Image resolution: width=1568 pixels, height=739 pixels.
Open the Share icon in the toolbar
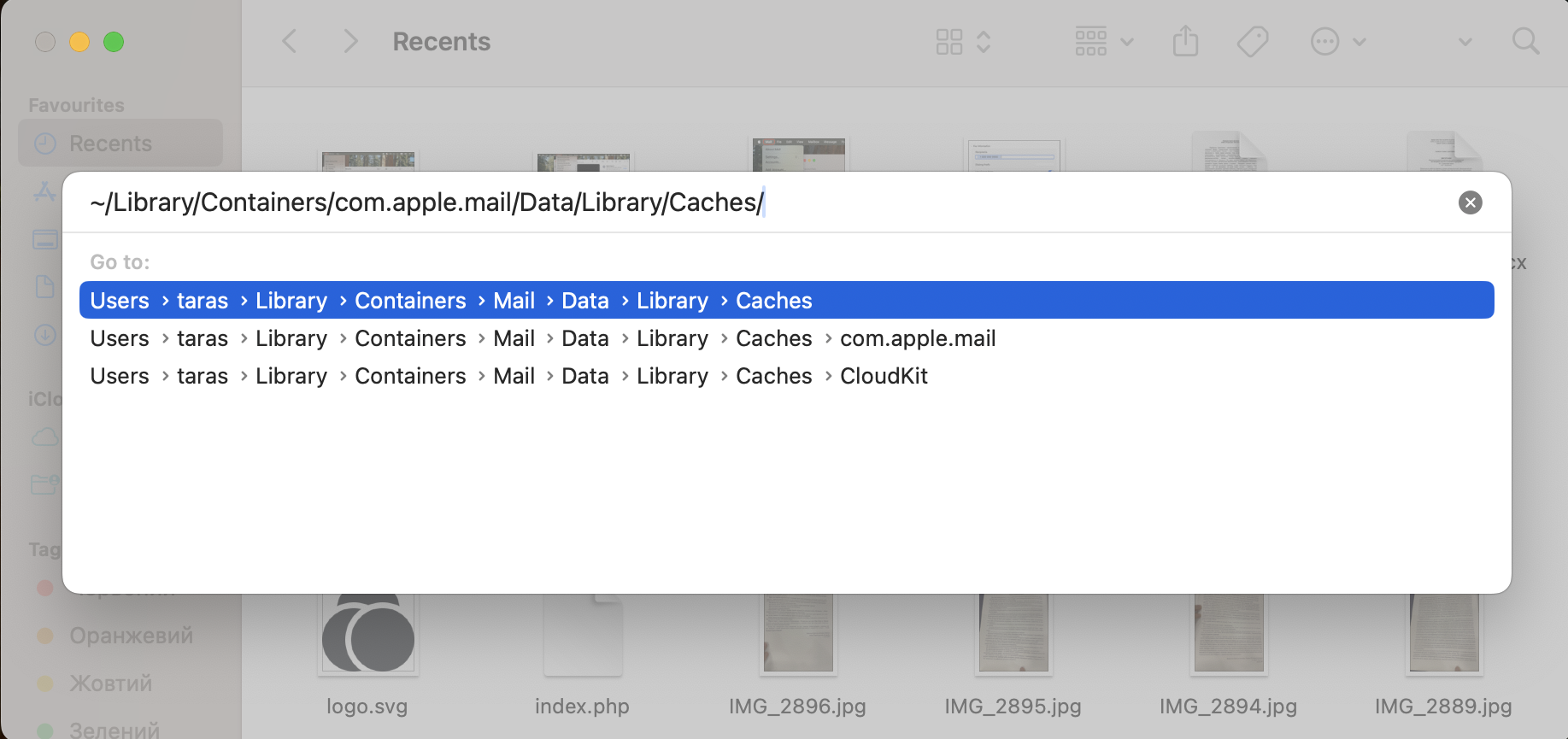pos(1185,40)
